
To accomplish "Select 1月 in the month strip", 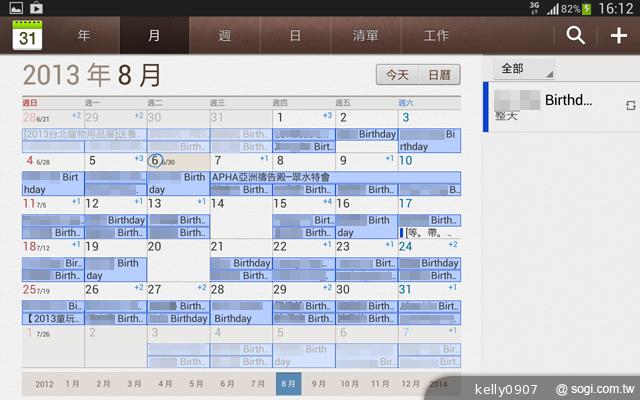I will 73,384.
